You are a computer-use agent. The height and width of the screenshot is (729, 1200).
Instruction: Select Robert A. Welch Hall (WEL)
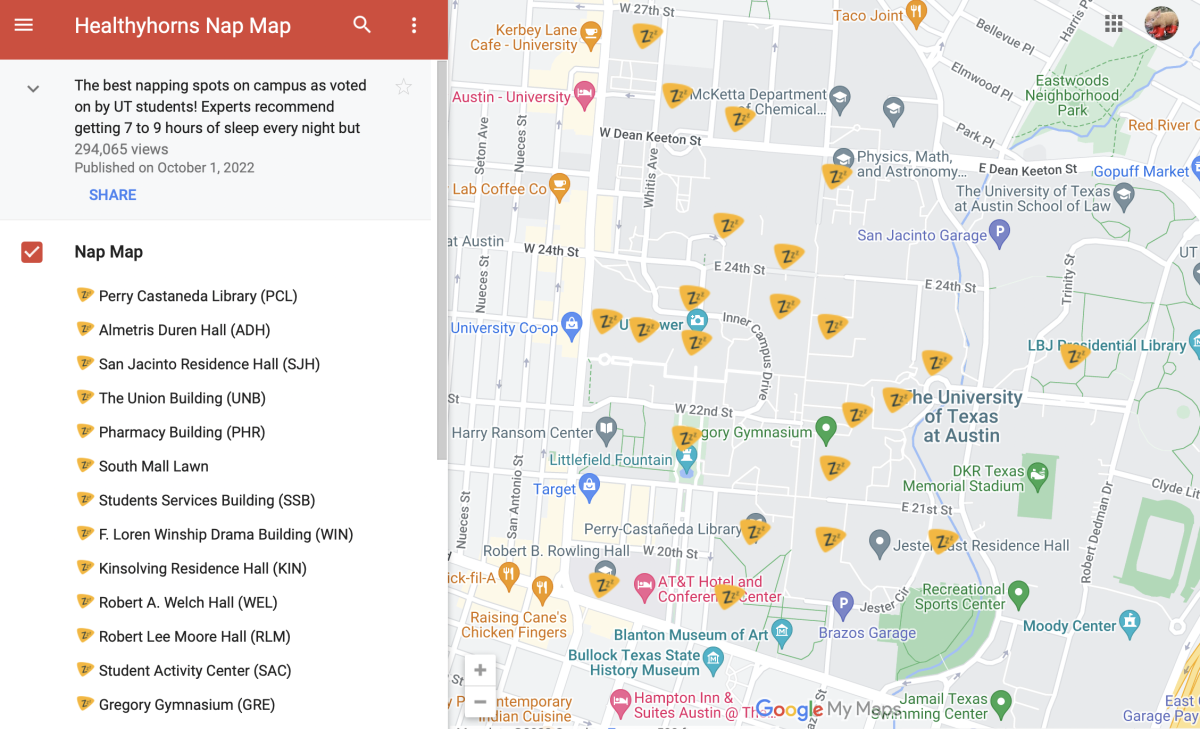[177, 602]
